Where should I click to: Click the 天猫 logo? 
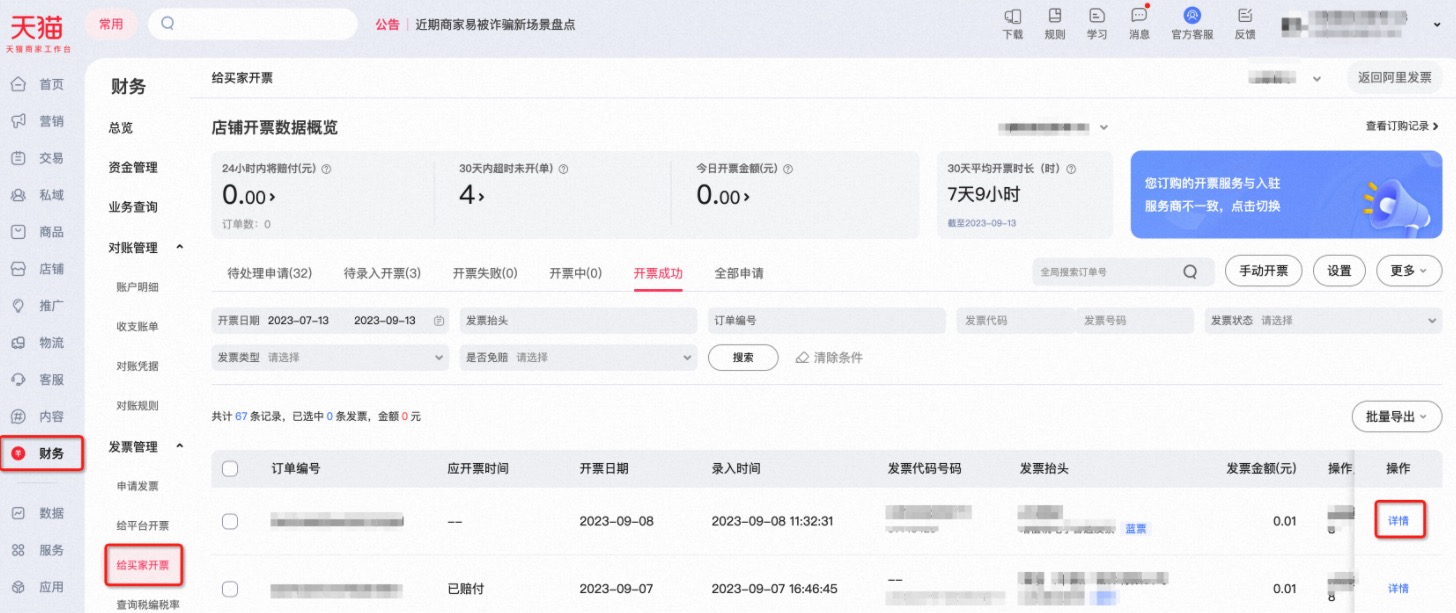(x=37, y=32)
